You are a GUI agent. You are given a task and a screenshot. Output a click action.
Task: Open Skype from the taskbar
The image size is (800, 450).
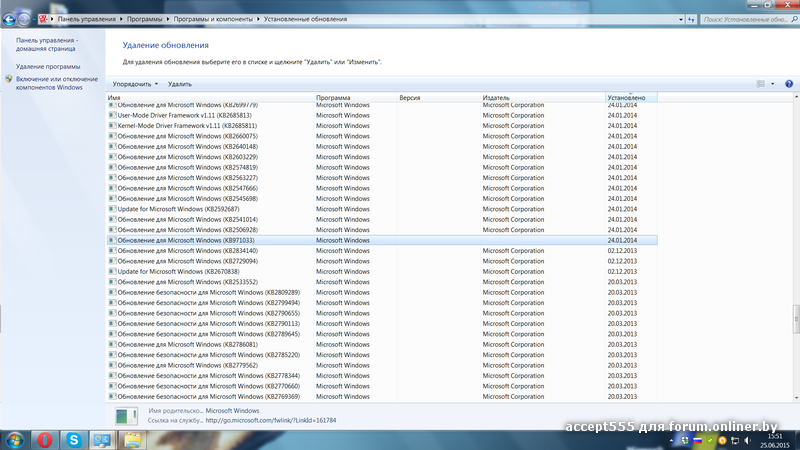74,440
